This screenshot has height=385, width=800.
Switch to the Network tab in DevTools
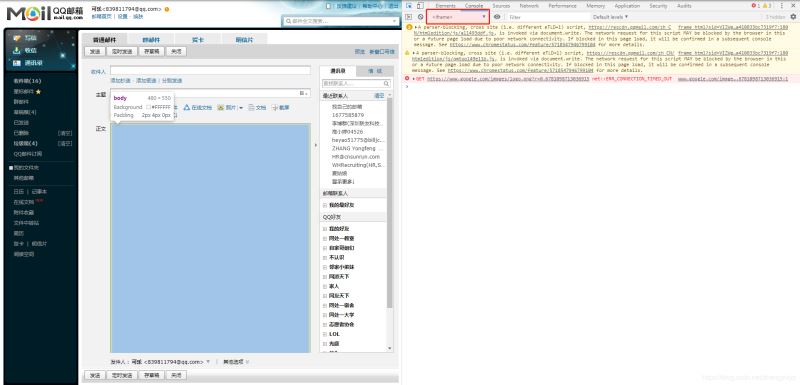529,6
